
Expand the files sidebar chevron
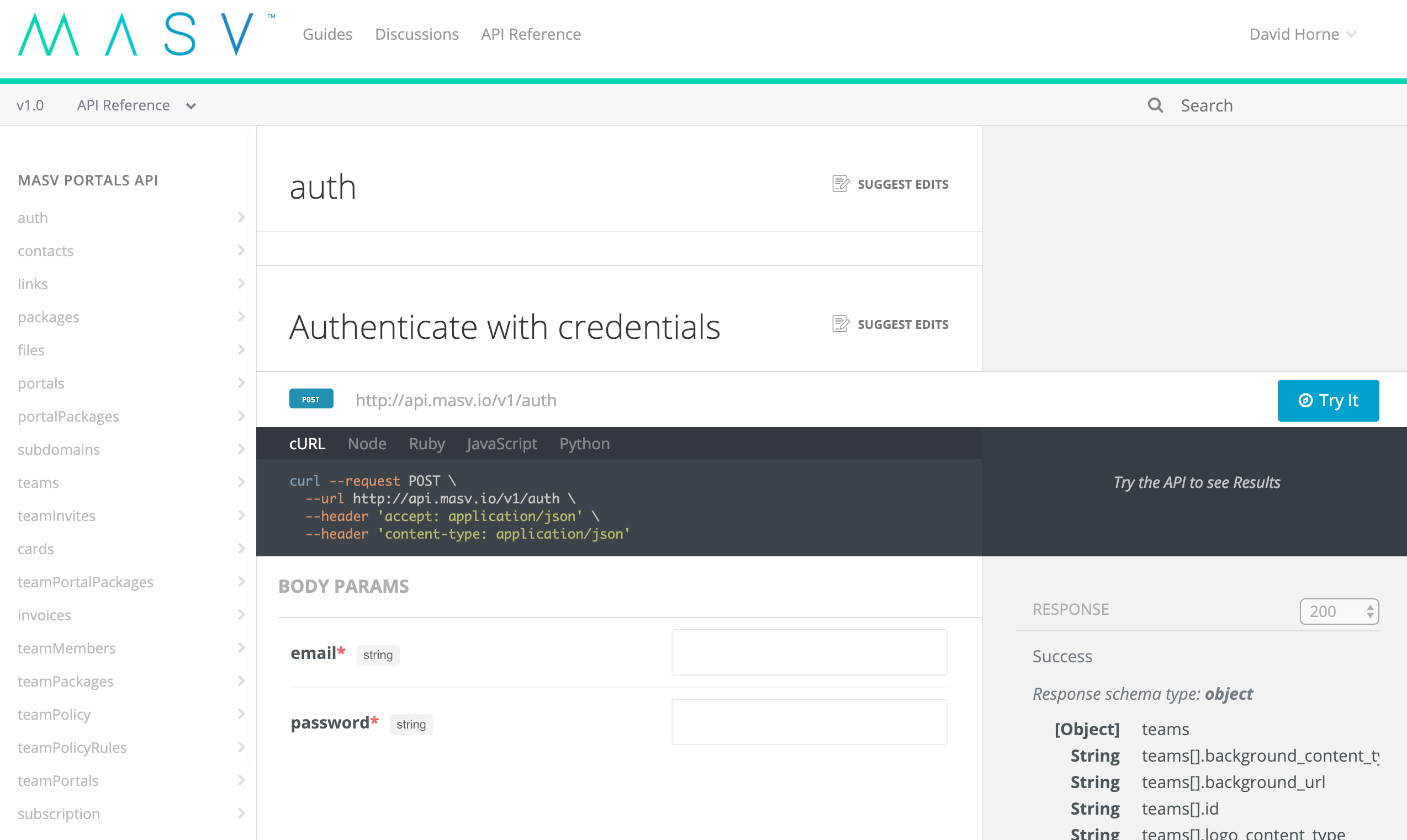click(x=242, y=350)
